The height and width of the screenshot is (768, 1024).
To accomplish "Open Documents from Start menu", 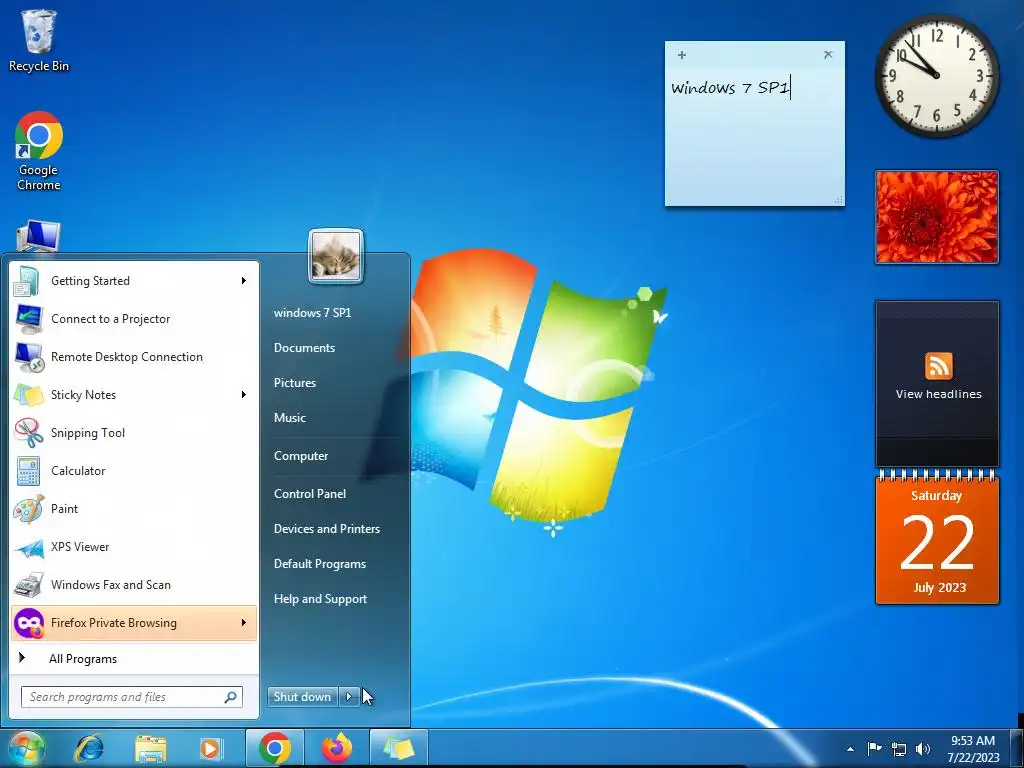I will tap(304, 348).
